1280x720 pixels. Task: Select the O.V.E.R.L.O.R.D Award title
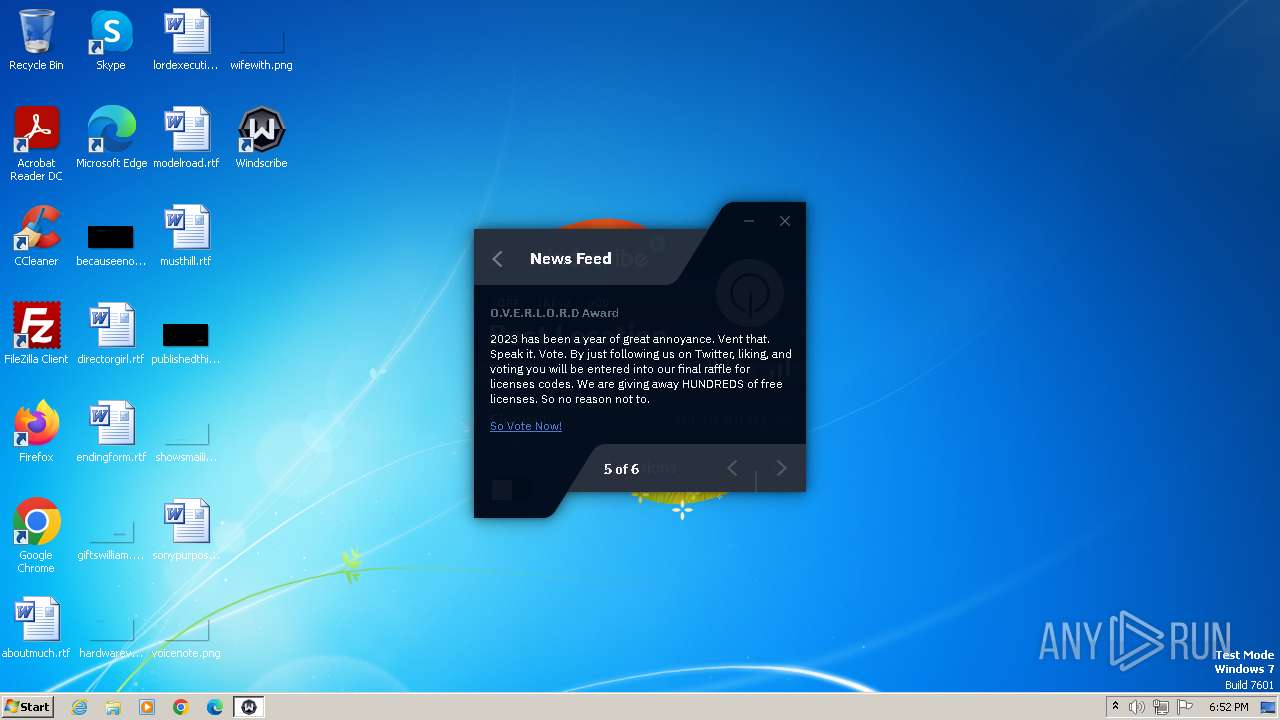pyautogui.click(x=554, y=313)
